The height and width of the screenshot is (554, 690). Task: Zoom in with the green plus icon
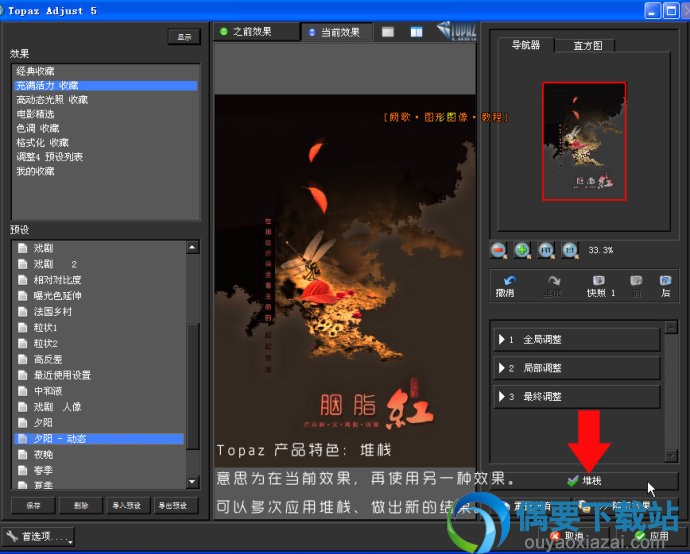[x=522, y=250]
